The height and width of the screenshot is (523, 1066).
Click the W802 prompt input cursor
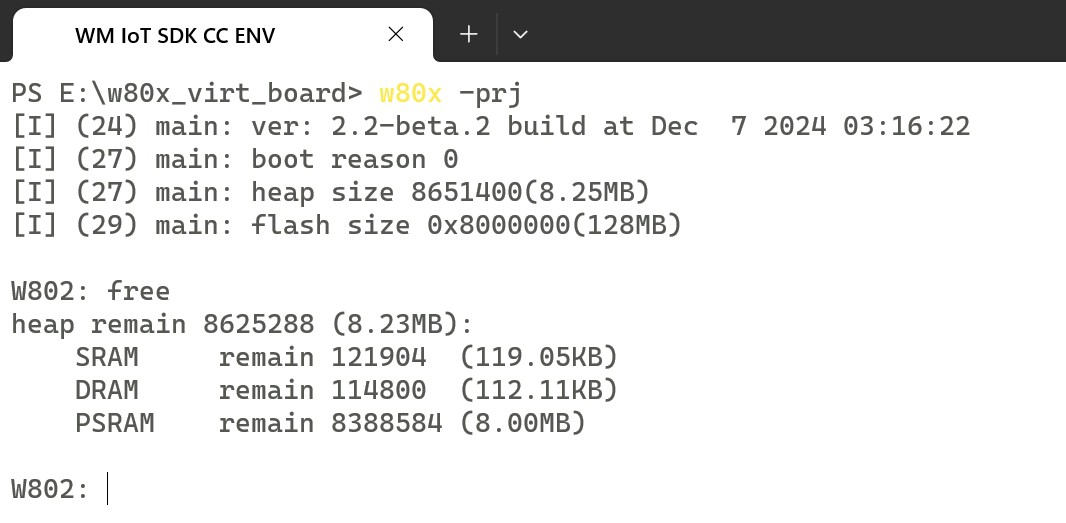coord(107,490)
